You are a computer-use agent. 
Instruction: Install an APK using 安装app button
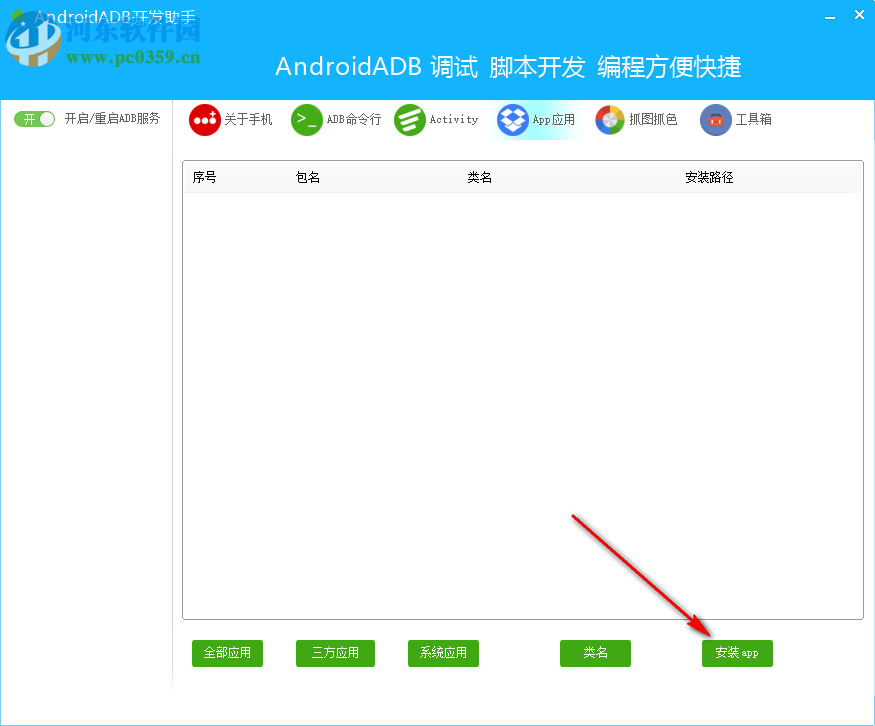(737, 653)
